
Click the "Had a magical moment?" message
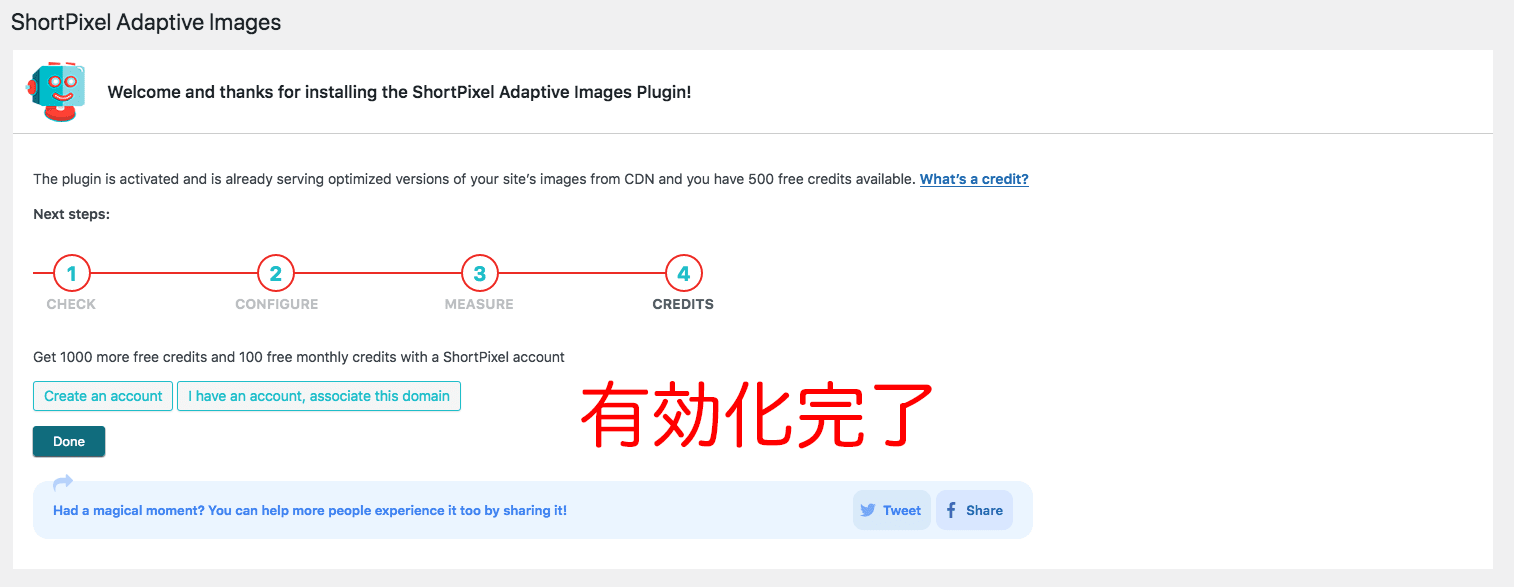point(310,510)
